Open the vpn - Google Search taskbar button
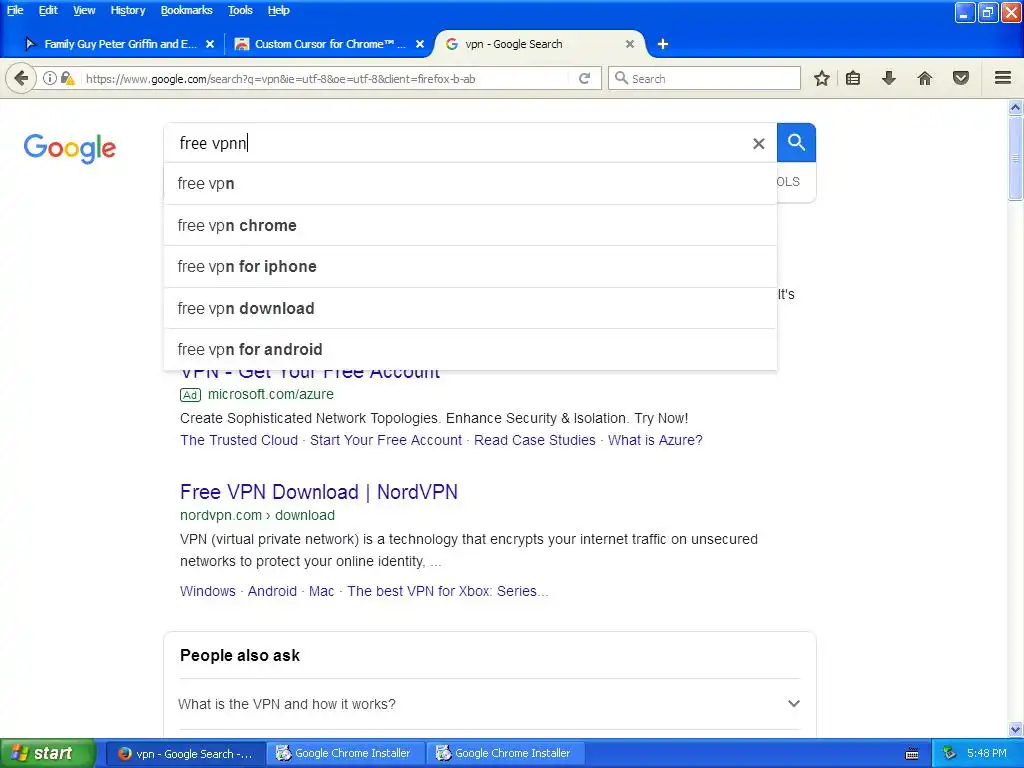This screenshot has height=768, width=1024. [186, 754]
